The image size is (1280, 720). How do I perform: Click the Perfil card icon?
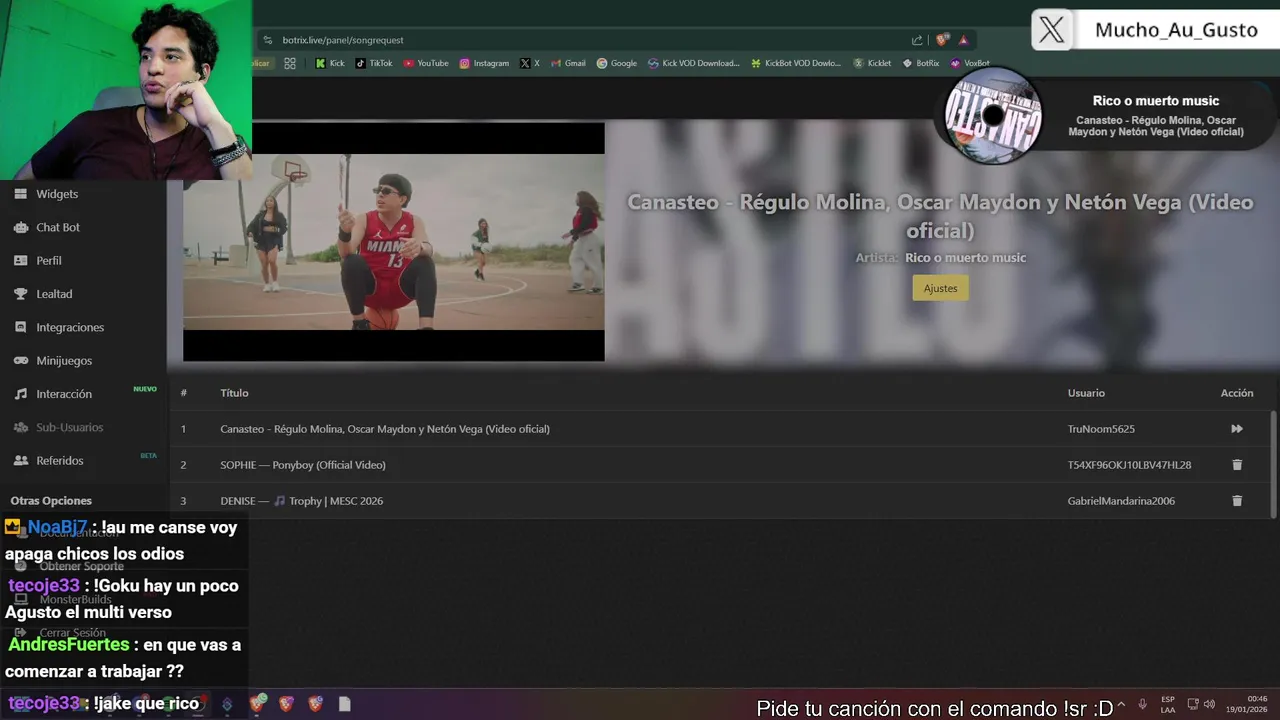[x=20, y=260]
